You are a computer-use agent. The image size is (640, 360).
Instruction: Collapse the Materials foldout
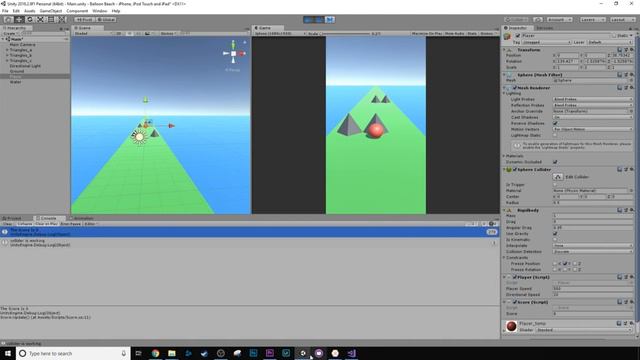pos(504,156)
